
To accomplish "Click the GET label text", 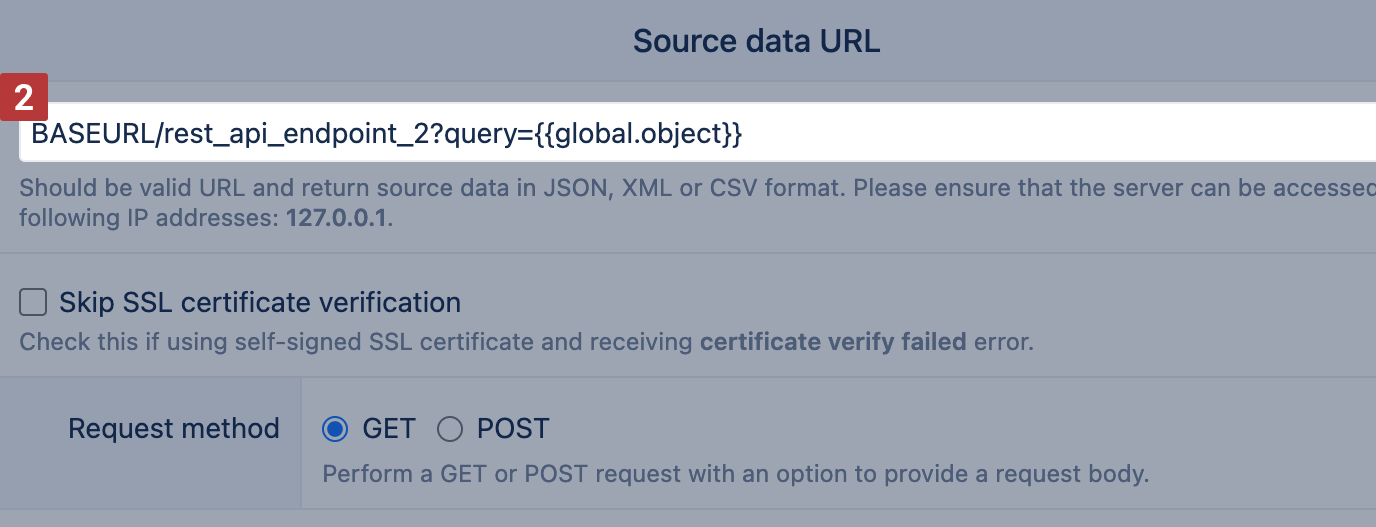I will [x=388, y=429].
